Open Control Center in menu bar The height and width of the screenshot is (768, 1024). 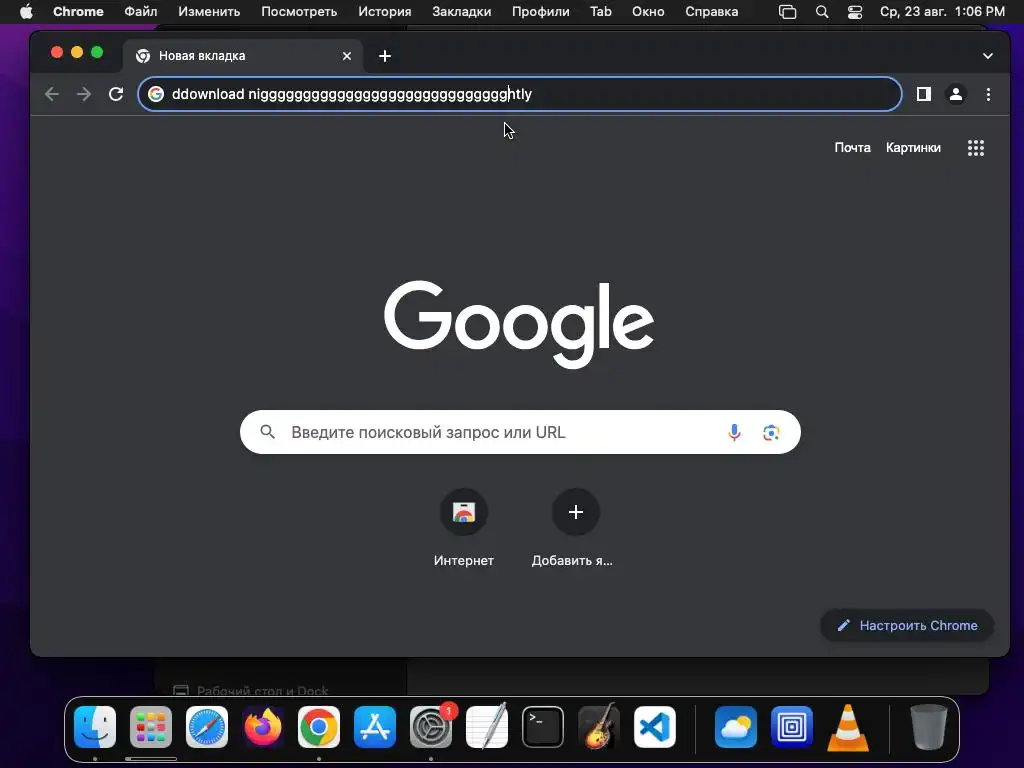click(x=854, y=12)
